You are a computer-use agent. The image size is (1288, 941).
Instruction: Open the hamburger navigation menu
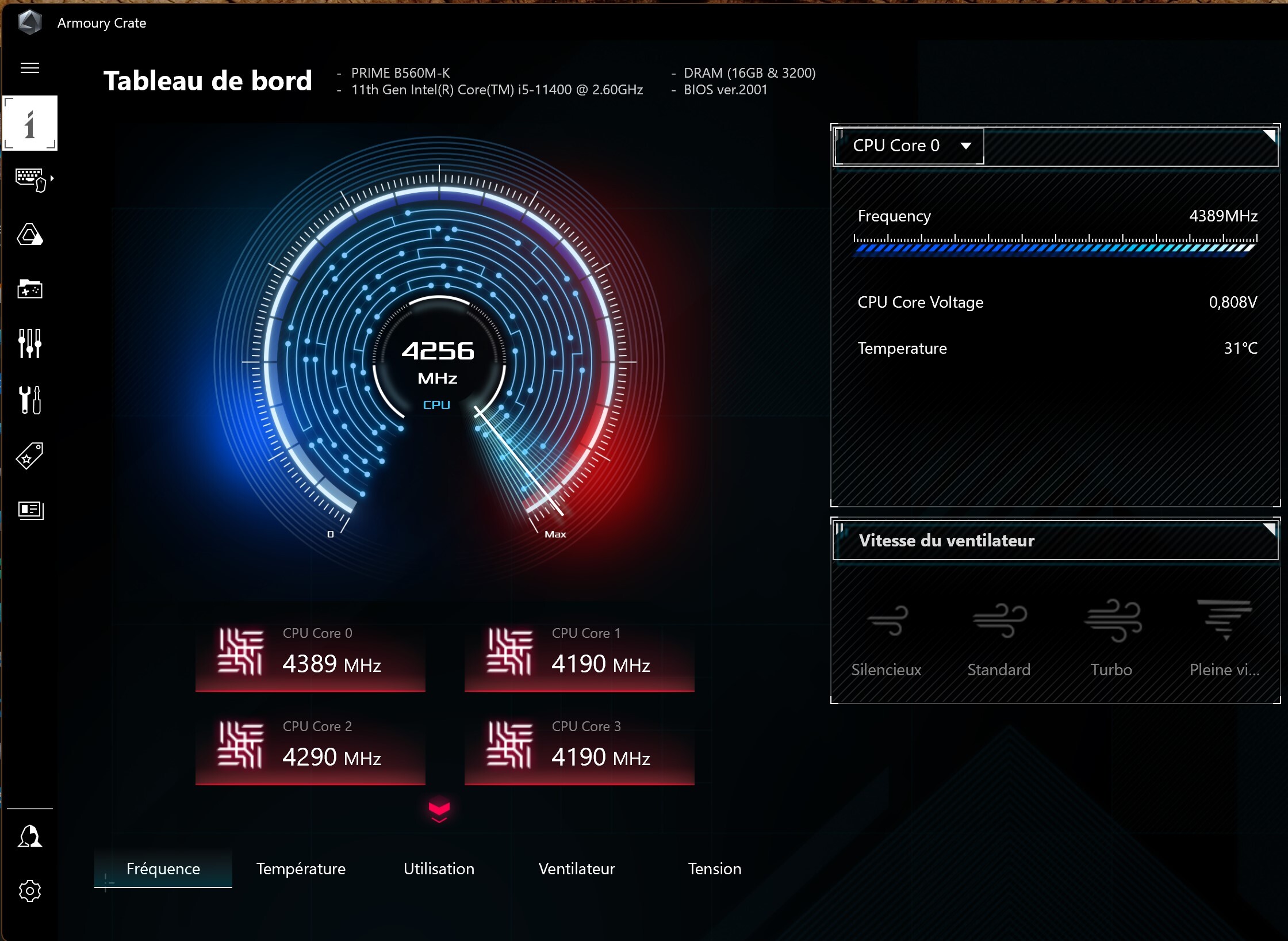coord(30,68)
